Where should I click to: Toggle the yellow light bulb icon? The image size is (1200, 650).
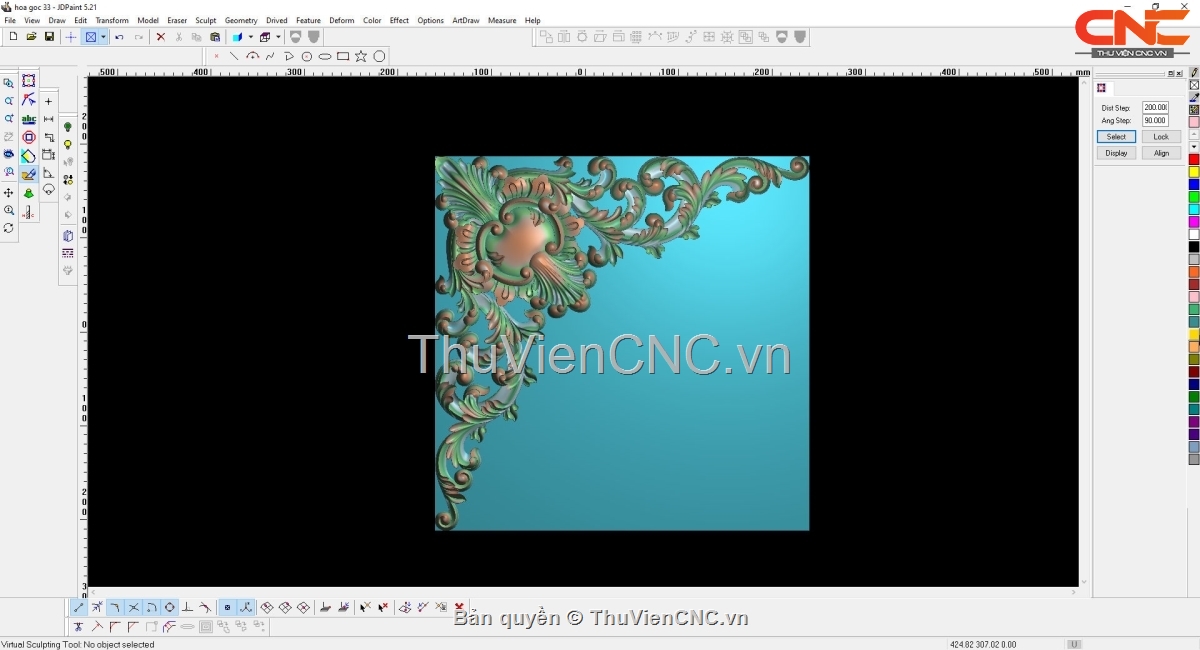pos(68,145)
